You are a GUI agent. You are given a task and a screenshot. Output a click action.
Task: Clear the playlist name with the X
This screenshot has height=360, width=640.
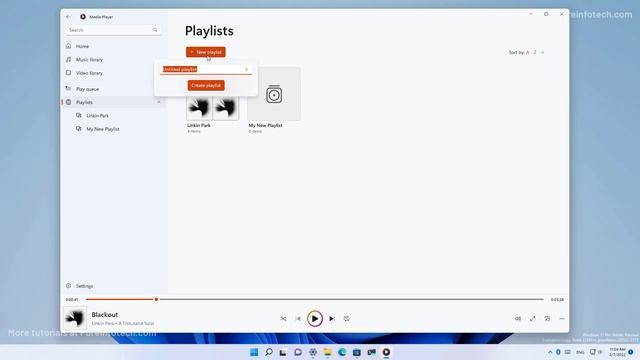coord(247,69)
